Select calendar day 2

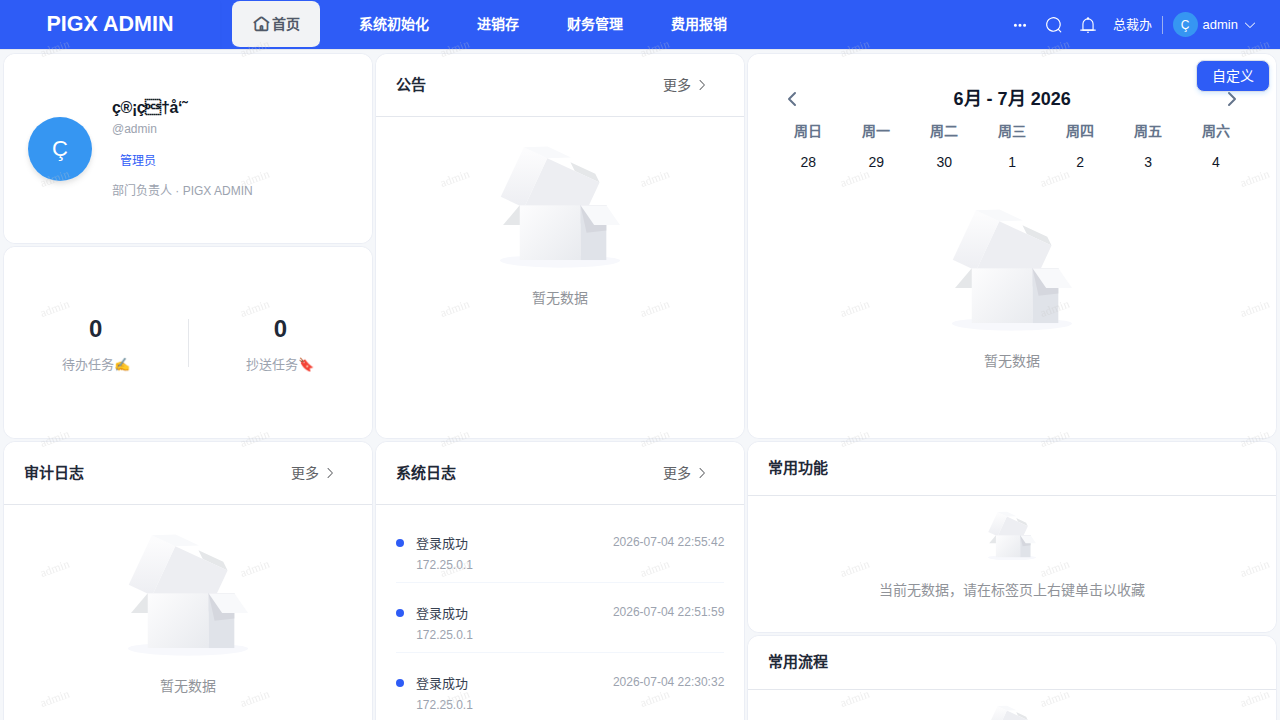coord(1080,162)
